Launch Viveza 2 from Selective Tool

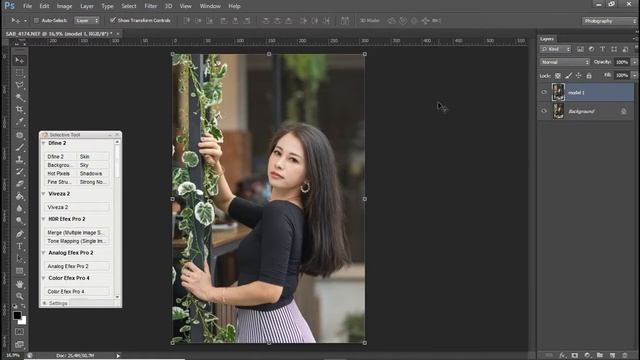coord(77,207)
